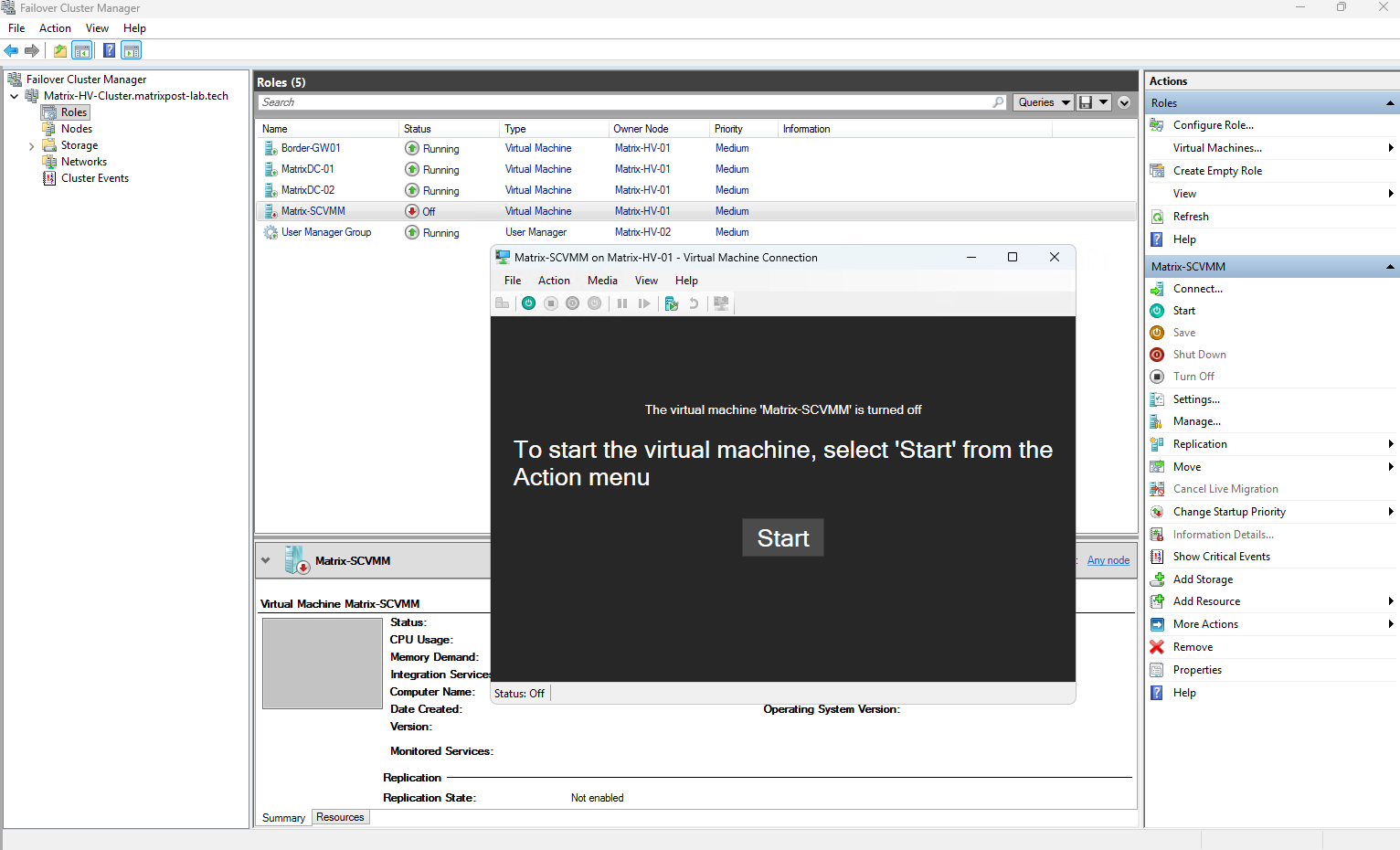Click the red Remove X icon
1400x850 pixels.
1157,647
